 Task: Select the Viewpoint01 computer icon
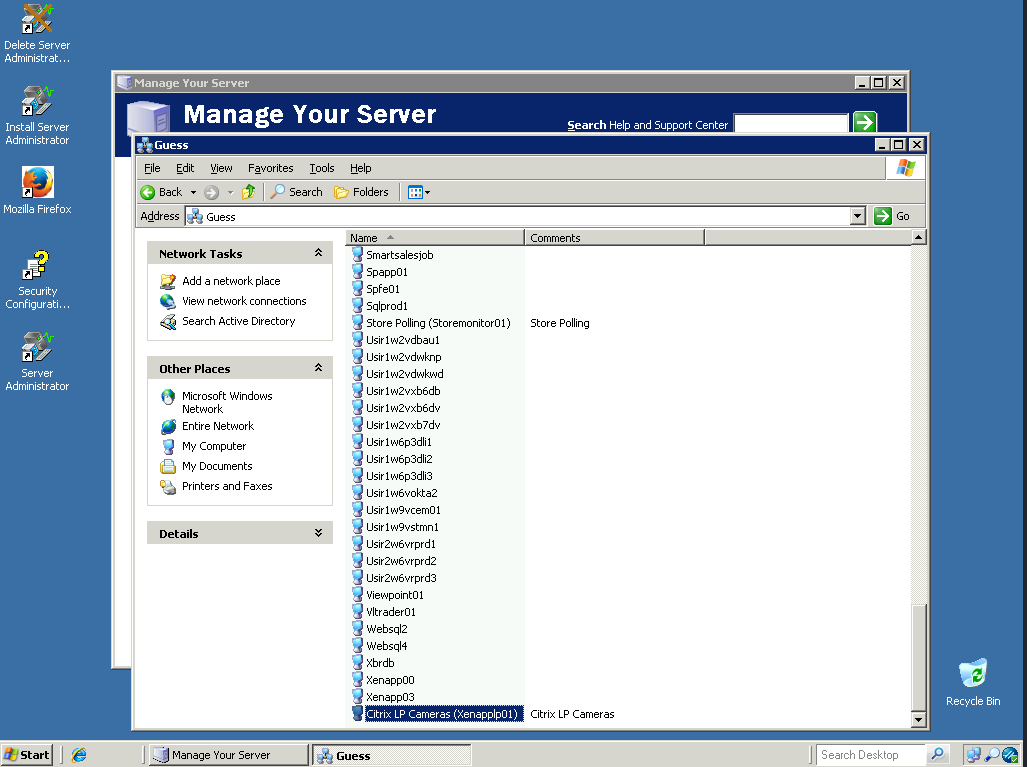[357, 595]
